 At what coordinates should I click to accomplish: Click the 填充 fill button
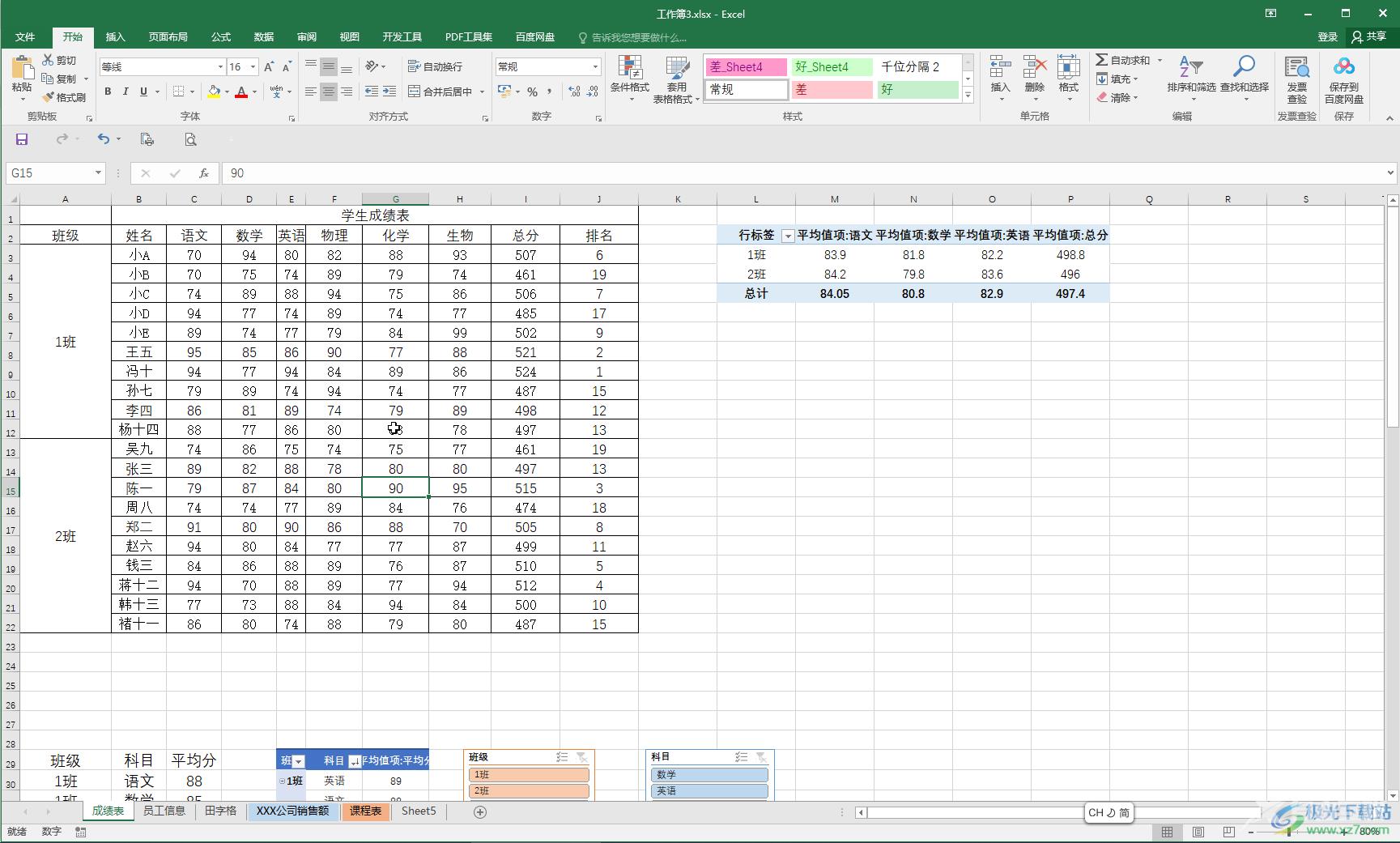click(1117, 79)
